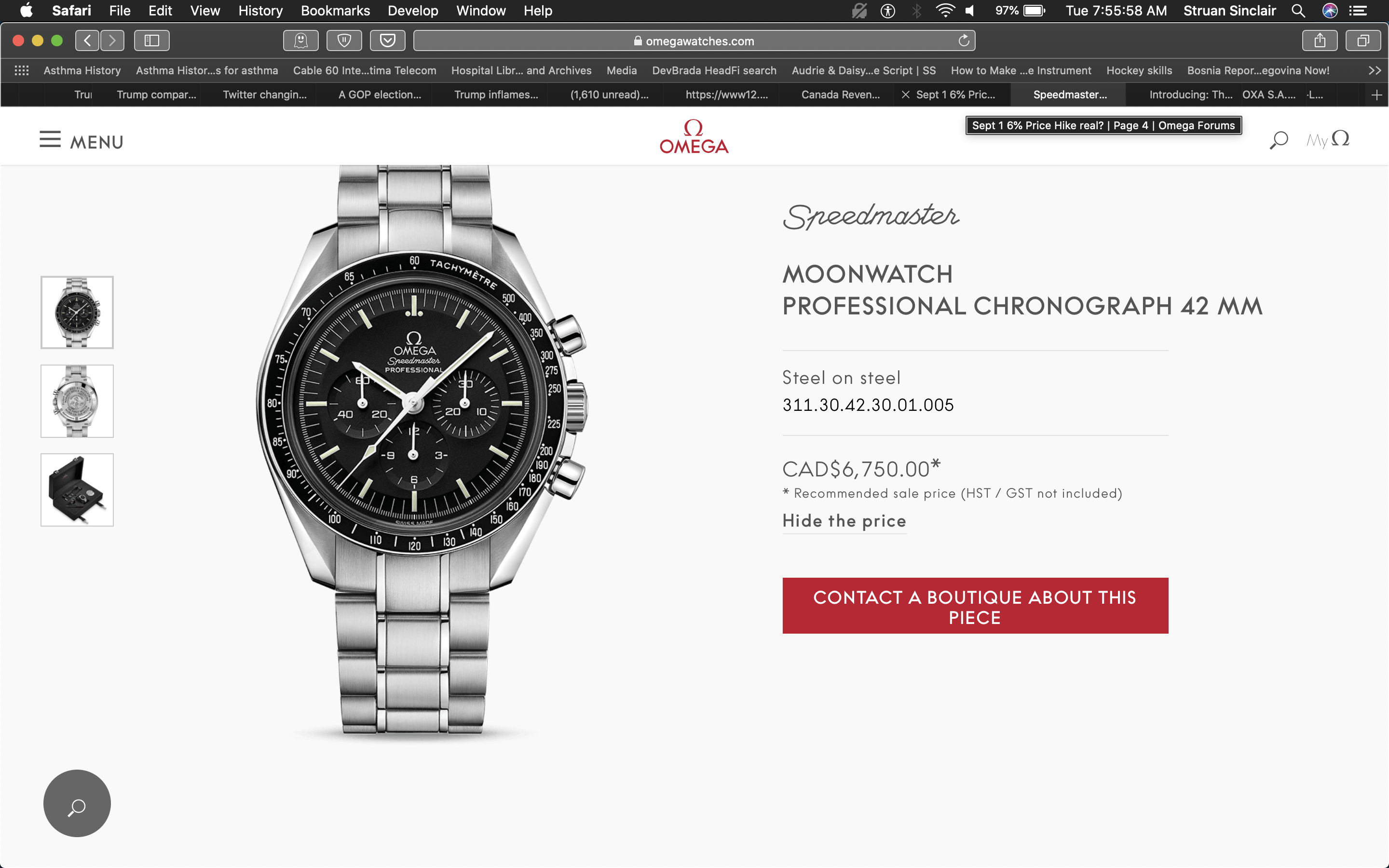Click the Pocket extension icon
The image size is (1389, 868).
pyautogui.click(x=387, y=41)
